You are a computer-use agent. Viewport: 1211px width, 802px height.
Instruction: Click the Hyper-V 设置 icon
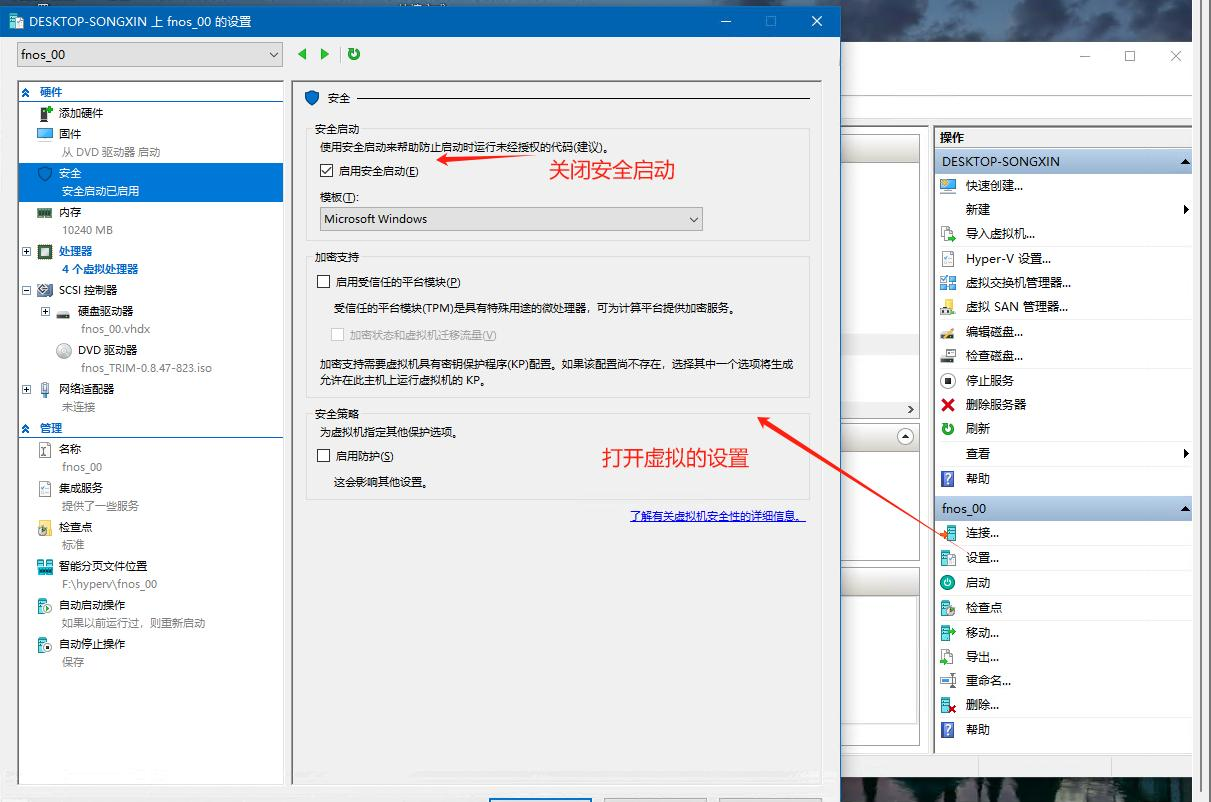pyautogui.click(x=948, y=259)
